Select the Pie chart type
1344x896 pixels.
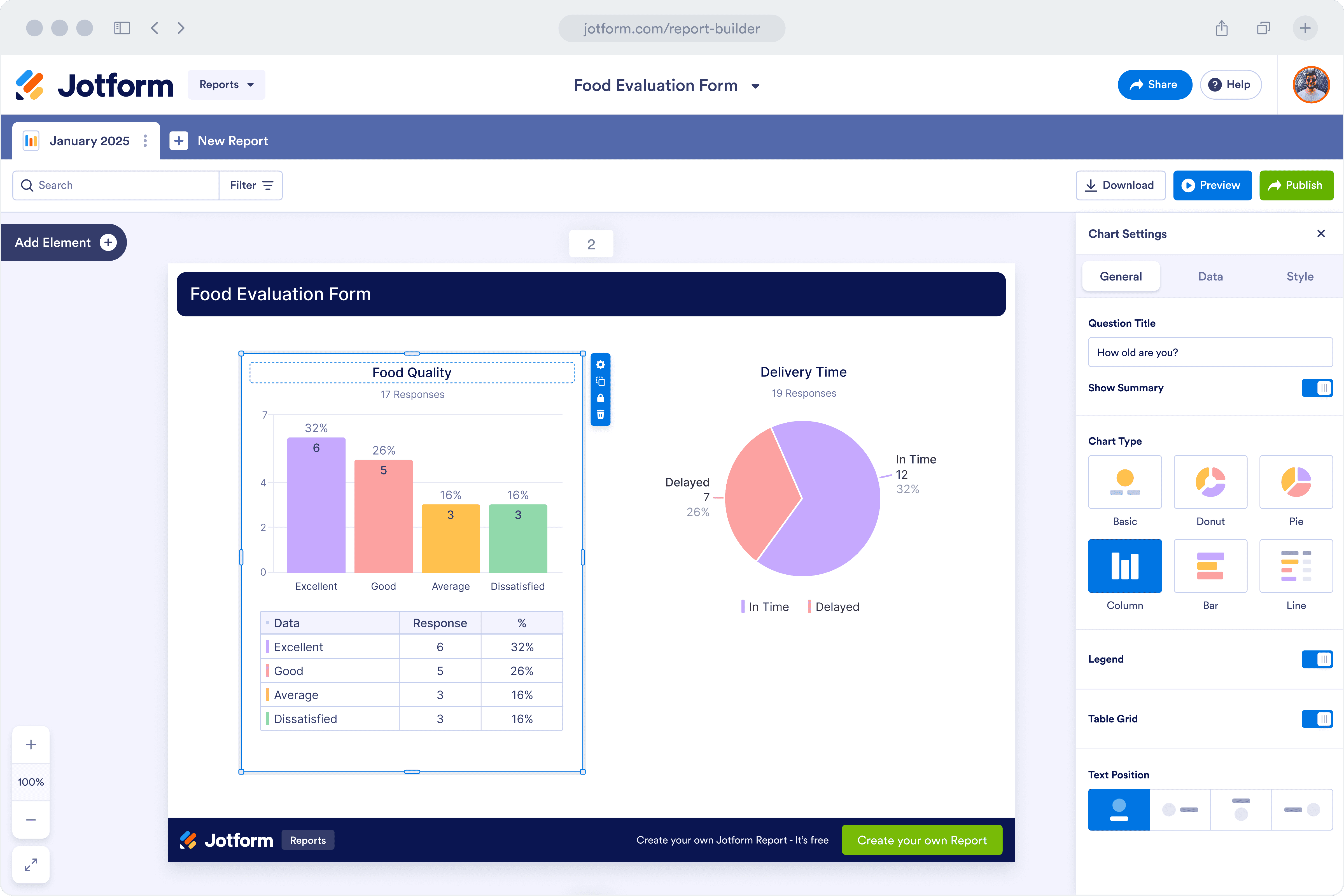pyautogui.click(x=1296, y=482)
